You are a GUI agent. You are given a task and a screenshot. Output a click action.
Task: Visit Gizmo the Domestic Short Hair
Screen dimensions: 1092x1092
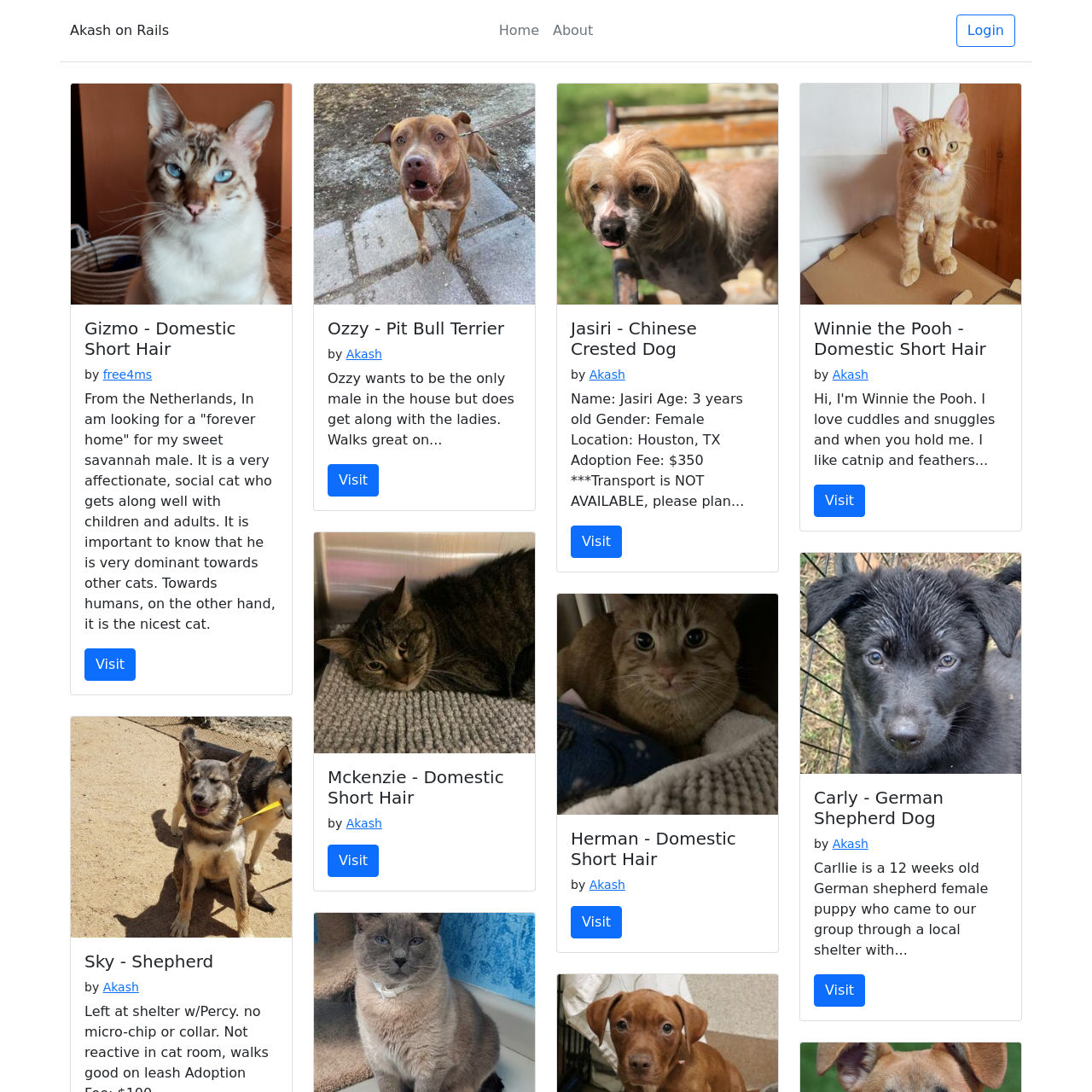click(x=110, y=665)
